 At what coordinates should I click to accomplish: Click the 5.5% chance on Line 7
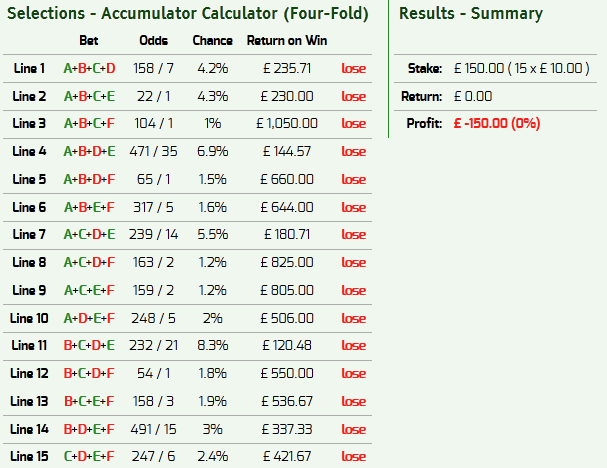point(213,235)
